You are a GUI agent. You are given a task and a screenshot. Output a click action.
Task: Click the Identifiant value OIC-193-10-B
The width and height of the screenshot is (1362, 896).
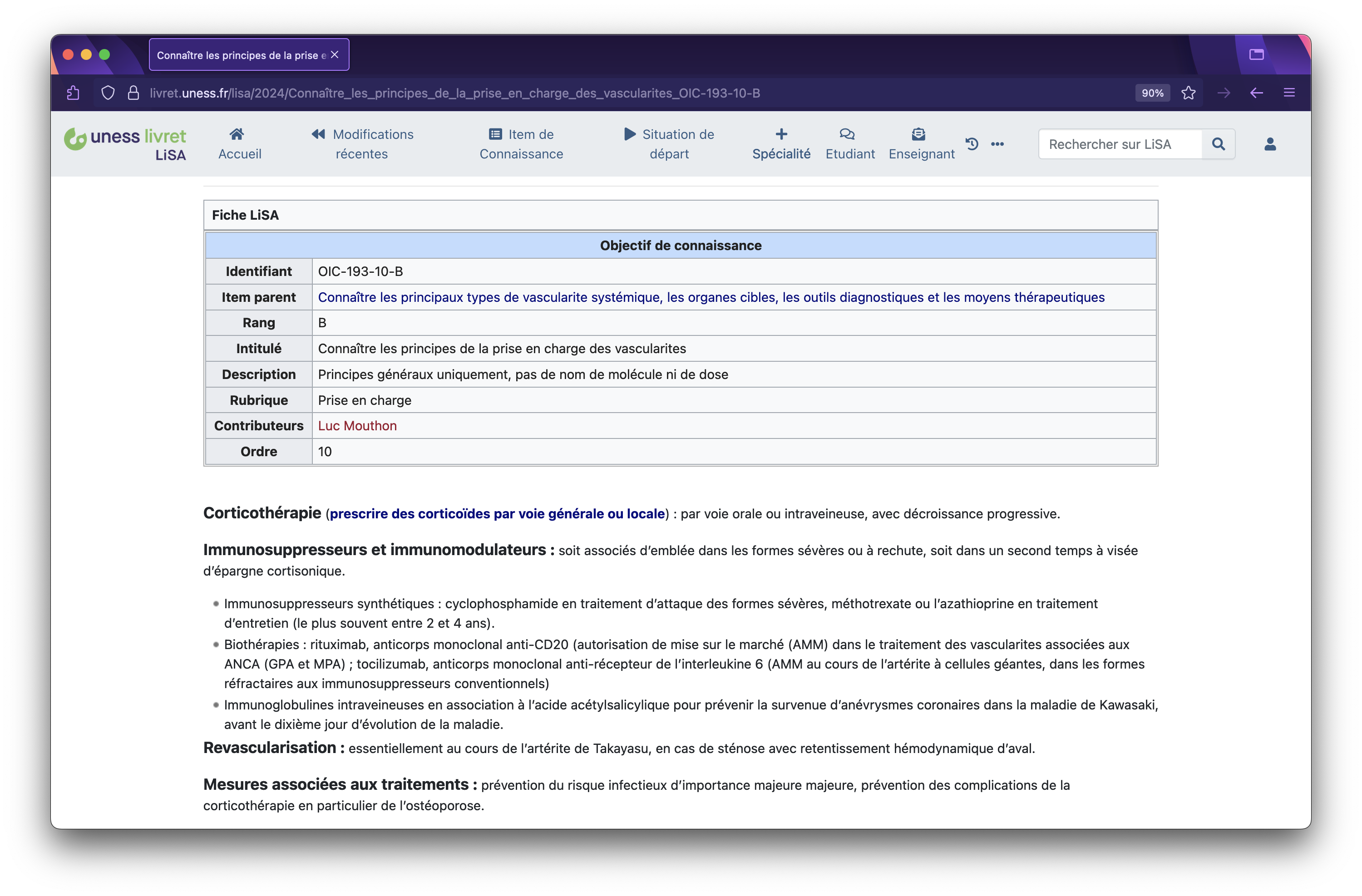[360, 271]
